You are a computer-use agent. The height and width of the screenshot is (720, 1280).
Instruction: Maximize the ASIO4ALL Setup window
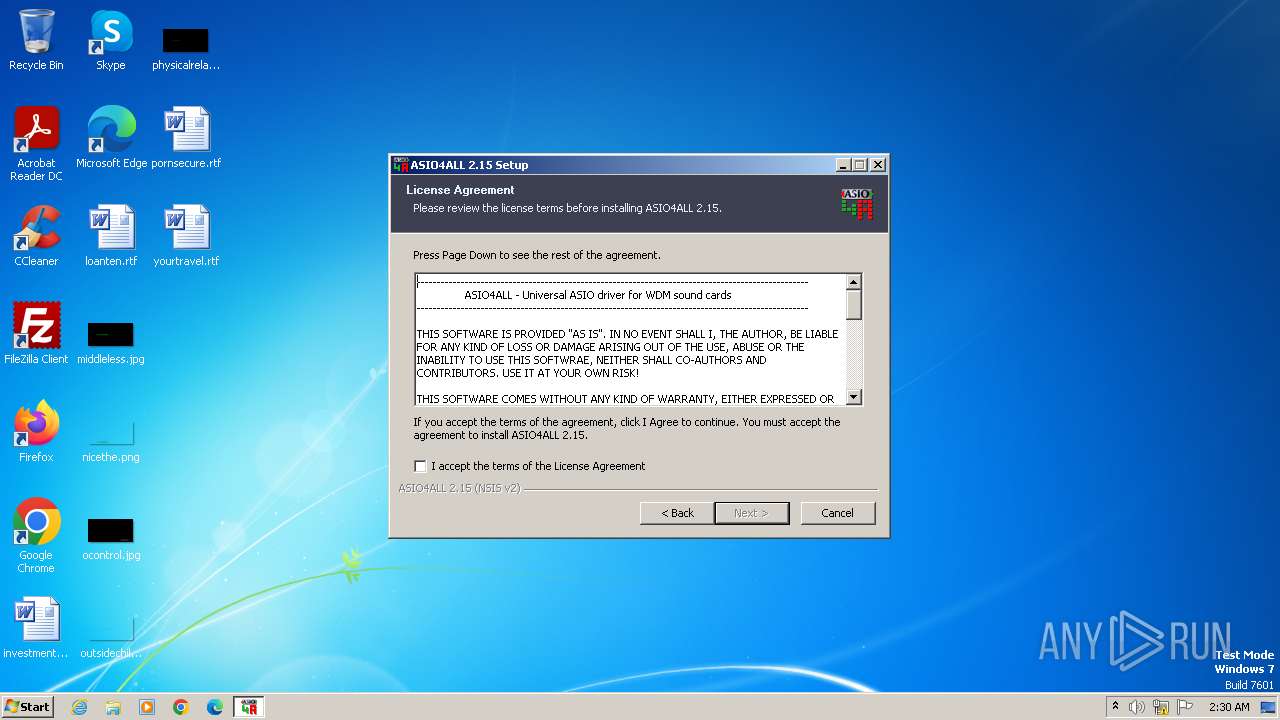tap(860, 165)
